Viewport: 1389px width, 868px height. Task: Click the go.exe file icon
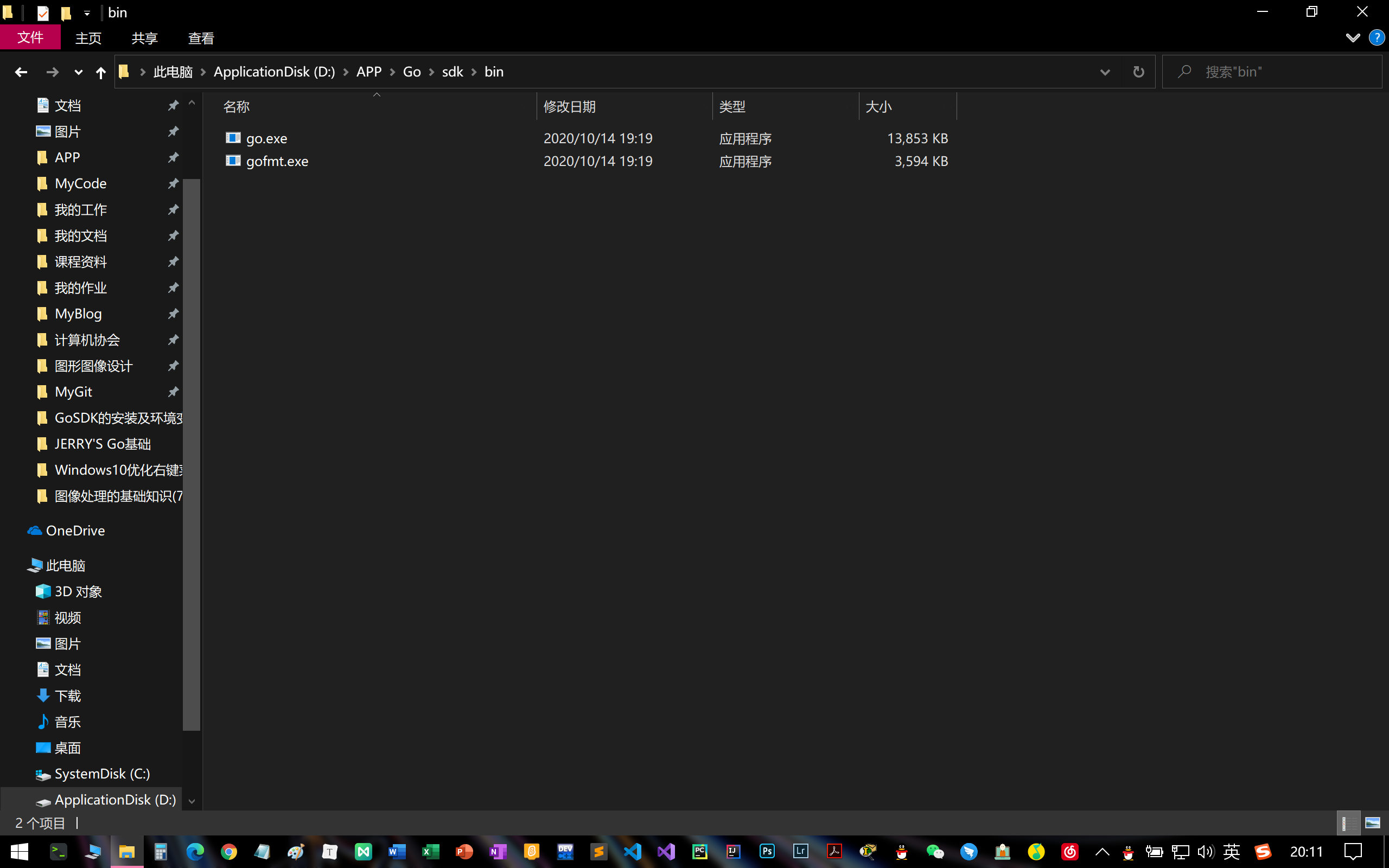[x=233, y=138]
